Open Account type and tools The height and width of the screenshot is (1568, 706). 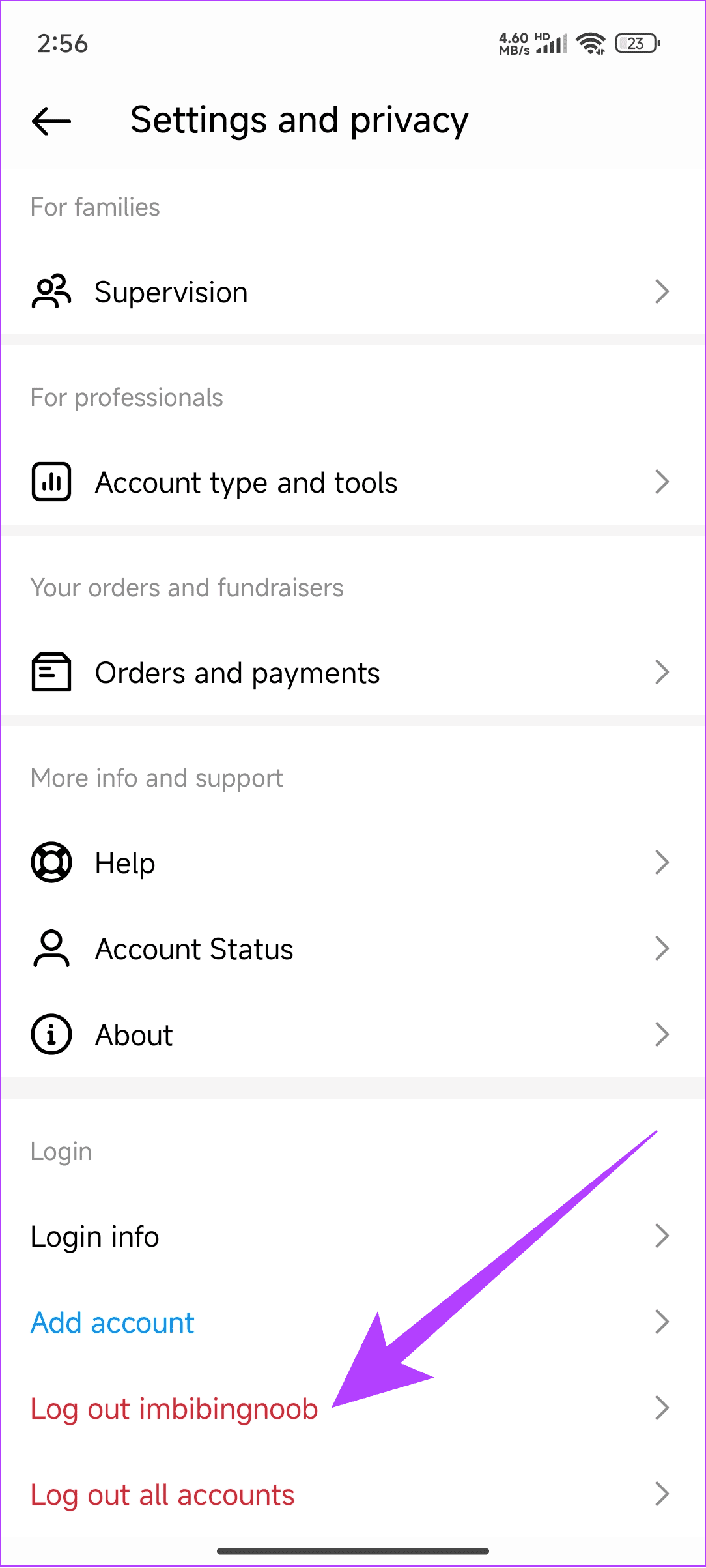[246, 483]
